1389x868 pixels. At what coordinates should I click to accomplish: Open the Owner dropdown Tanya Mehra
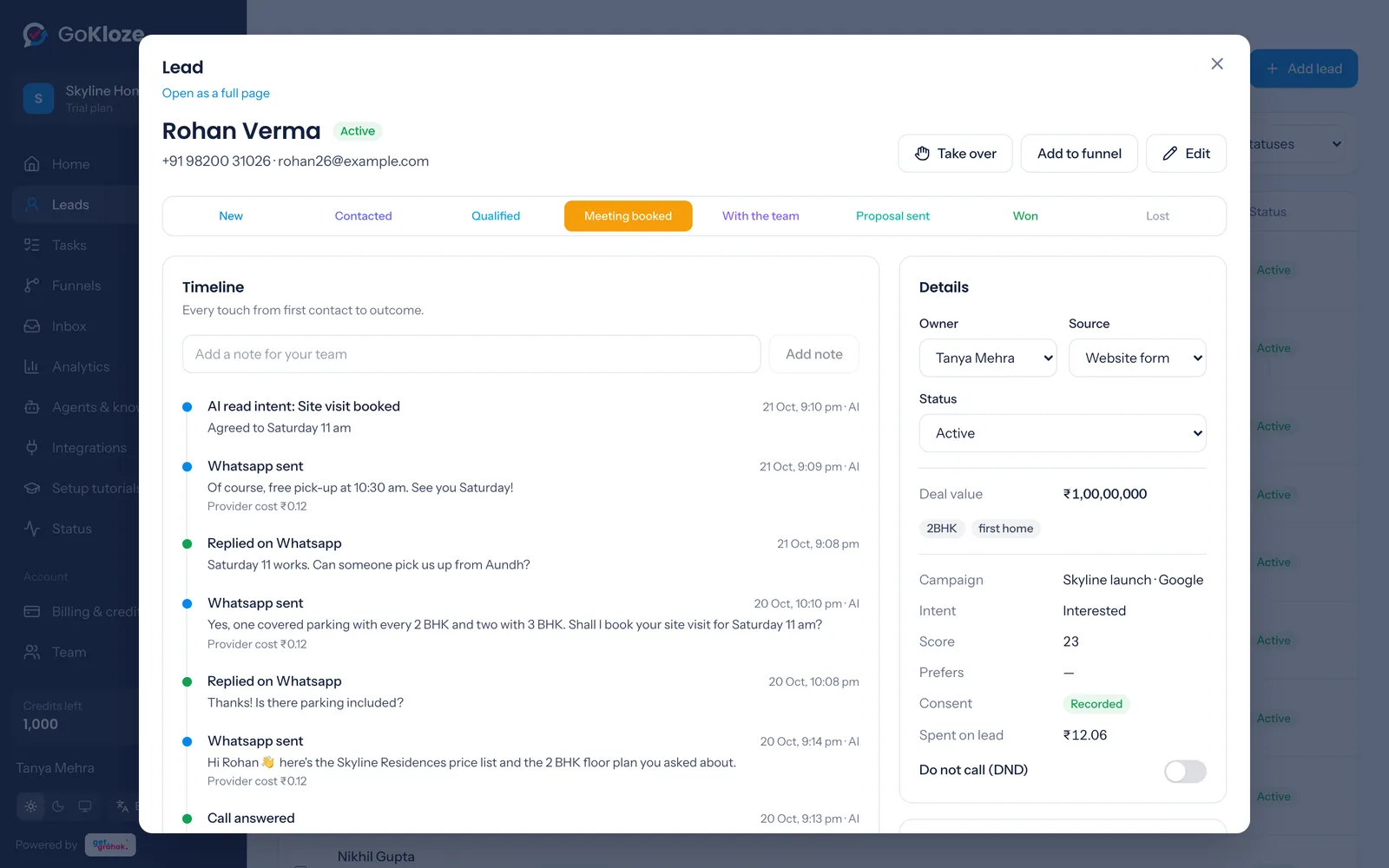[988, 358]
